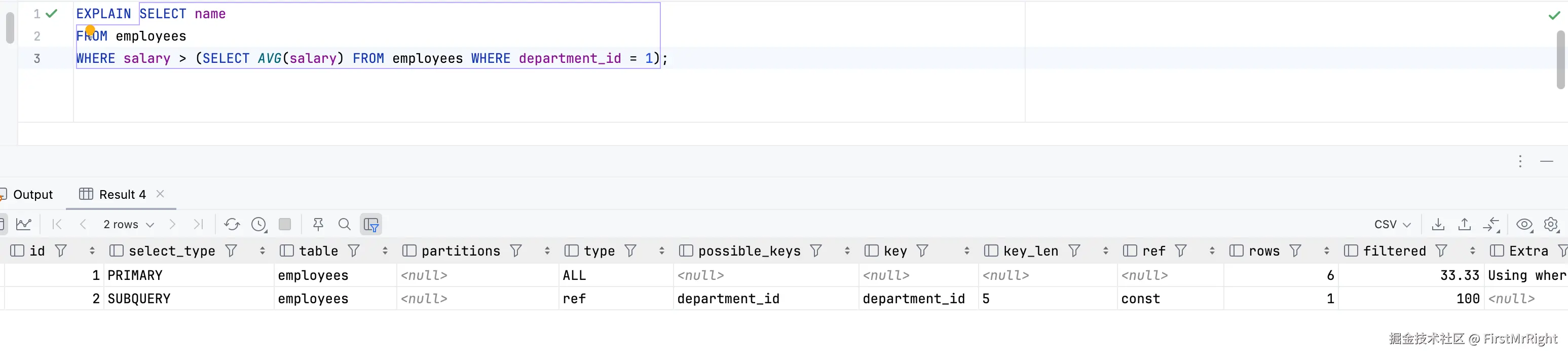Image resolution: width=1568 pixels, height=357 pixels.
Task: Click the compare data arrows icon
Action: point(1491,224)
